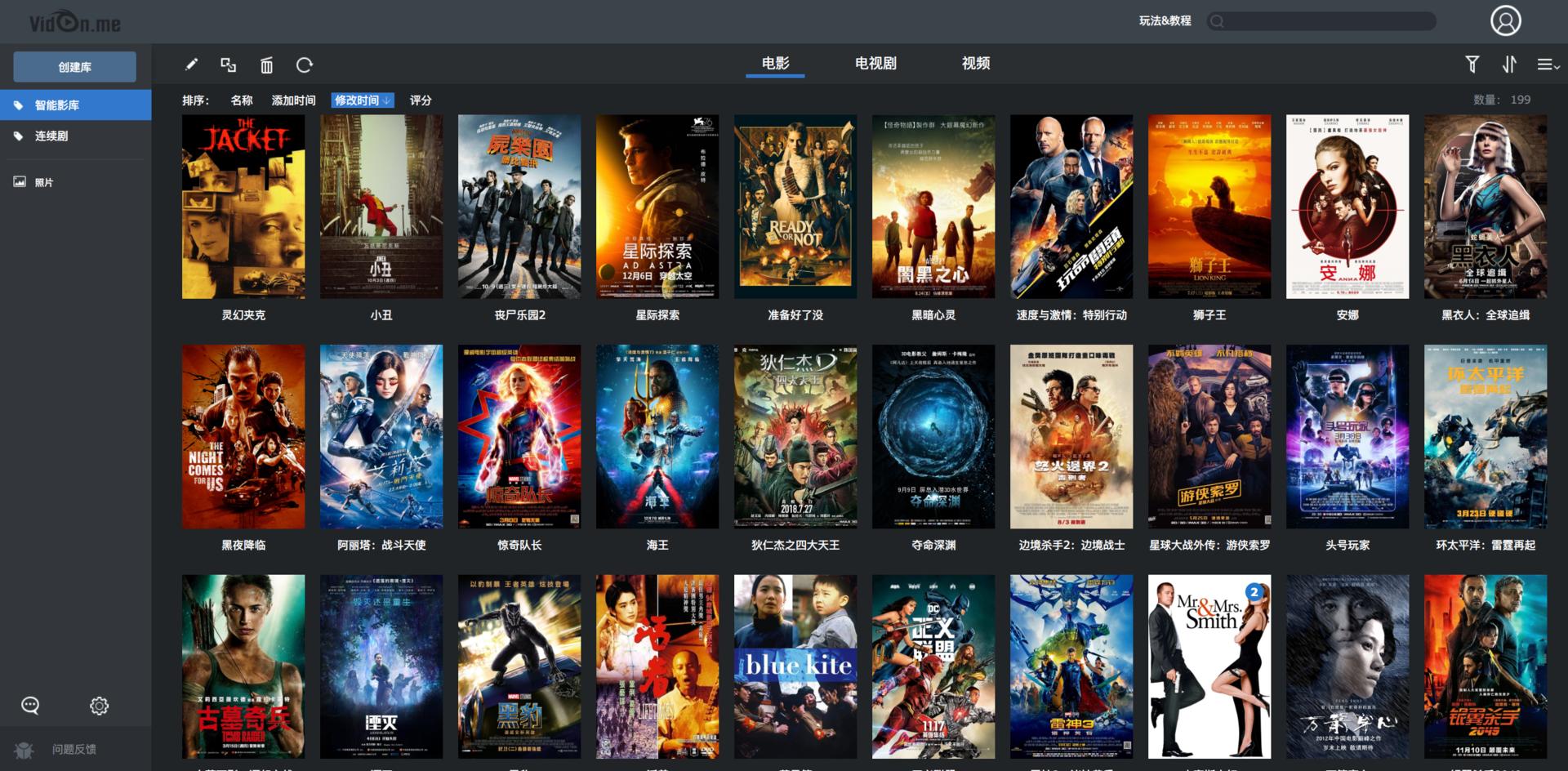Viewport: 1568px width, 771px height.
Task: Open the view mode list dropdown
Action: pyautogui.click(x=1548, y=65)
